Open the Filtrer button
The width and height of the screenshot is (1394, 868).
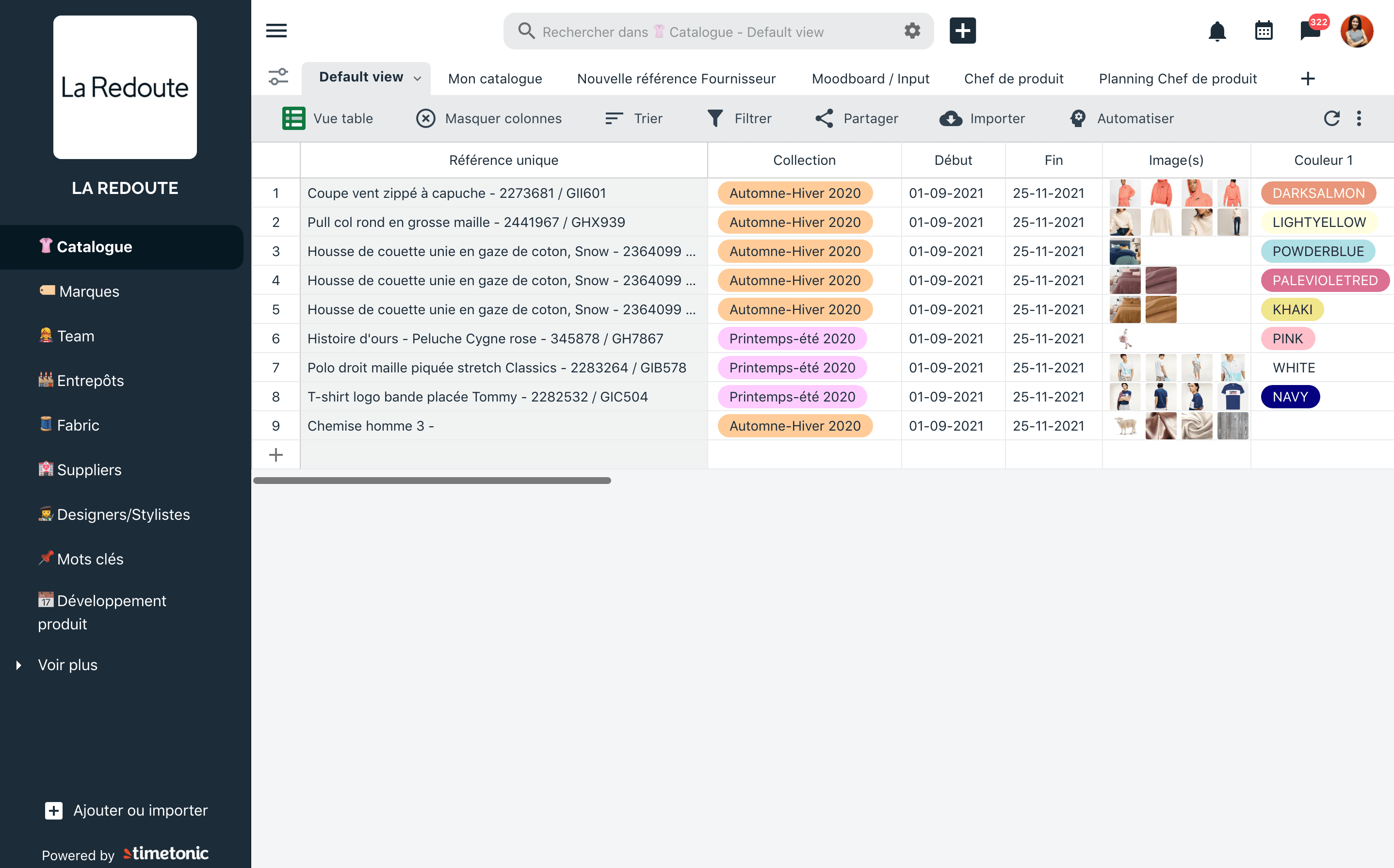(740, 119)
